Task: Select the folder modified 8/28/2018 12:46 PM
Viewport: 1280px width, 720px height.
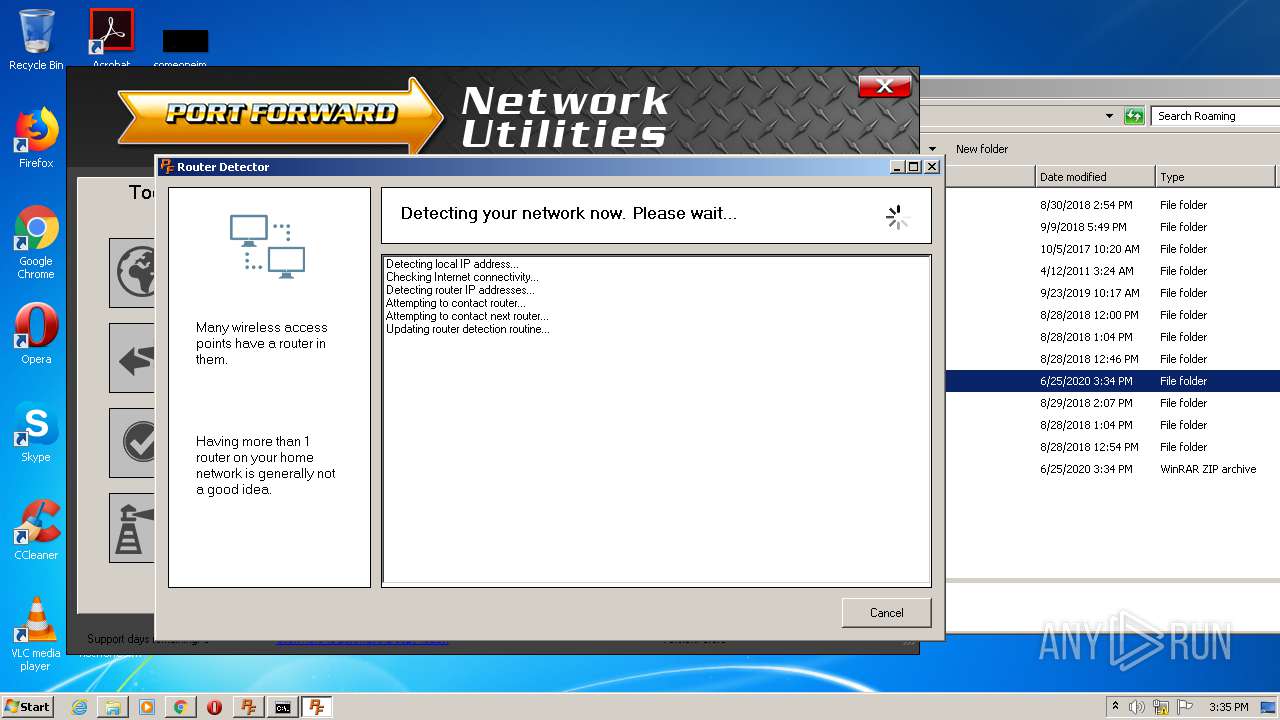Action: tap(1113, 359)
